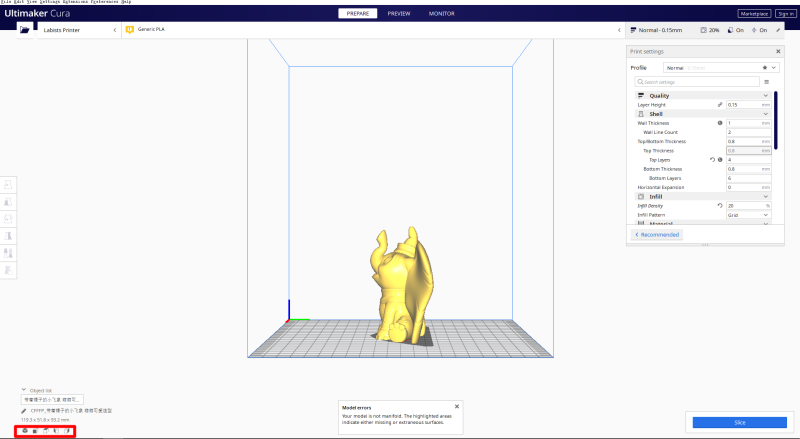Switch to the MONITOR stage tab
The width and height of the screenshot is (800, 439).
click(x=441, y=14)
